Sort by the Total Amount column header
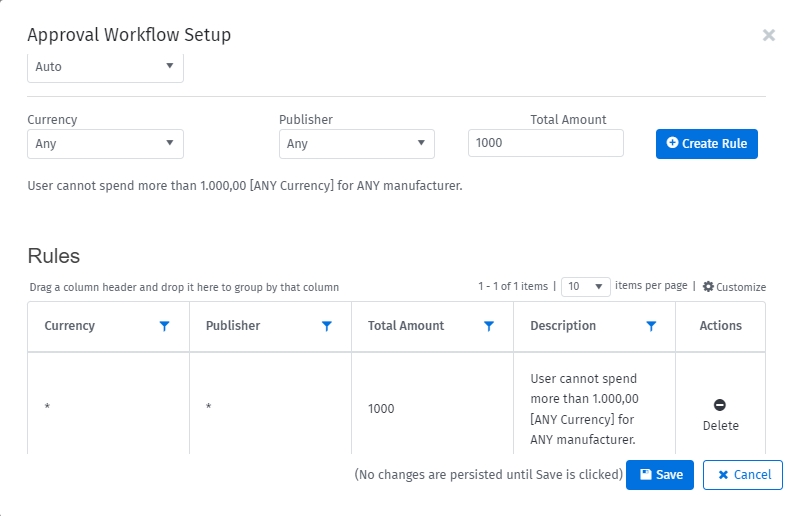 click(406, 326)
